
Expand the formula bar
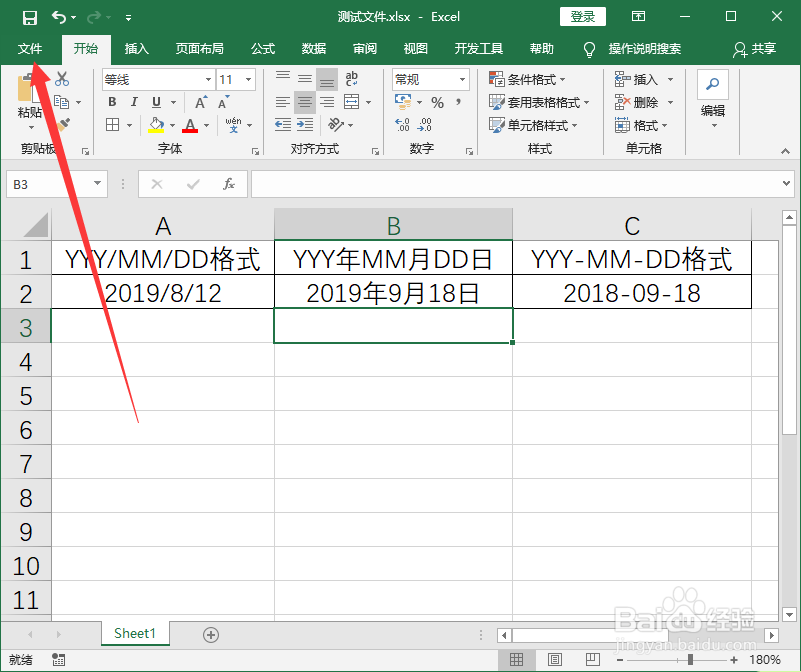click(x=786, y=183)
